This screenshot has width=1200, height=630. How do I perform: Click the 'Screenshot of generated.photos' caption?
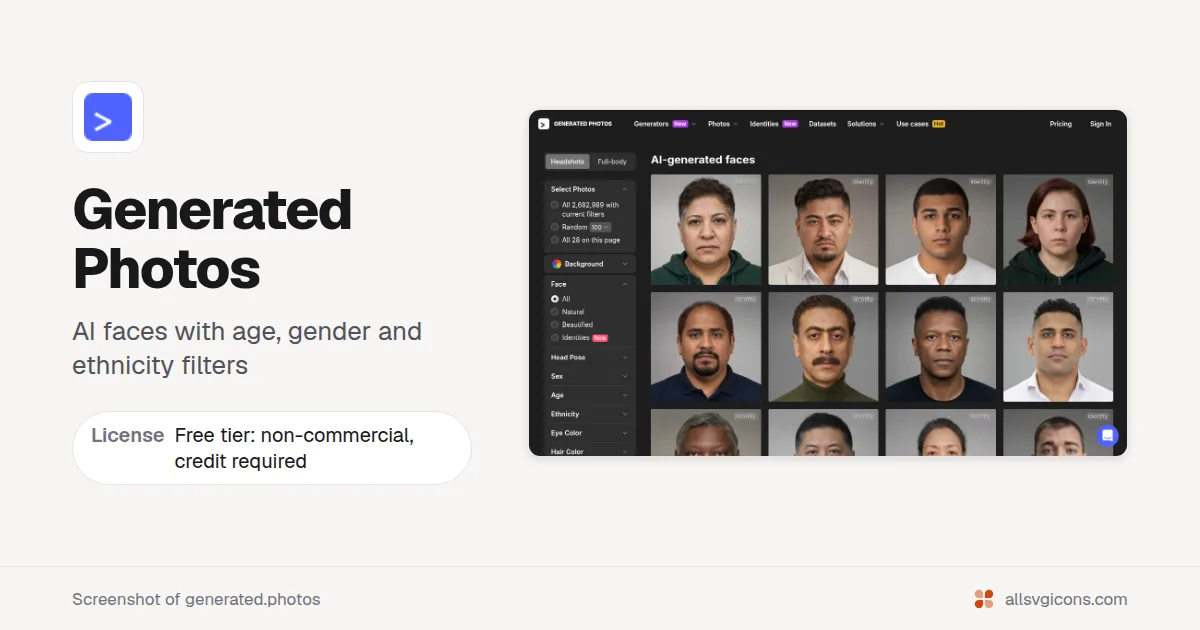[196, 600]
